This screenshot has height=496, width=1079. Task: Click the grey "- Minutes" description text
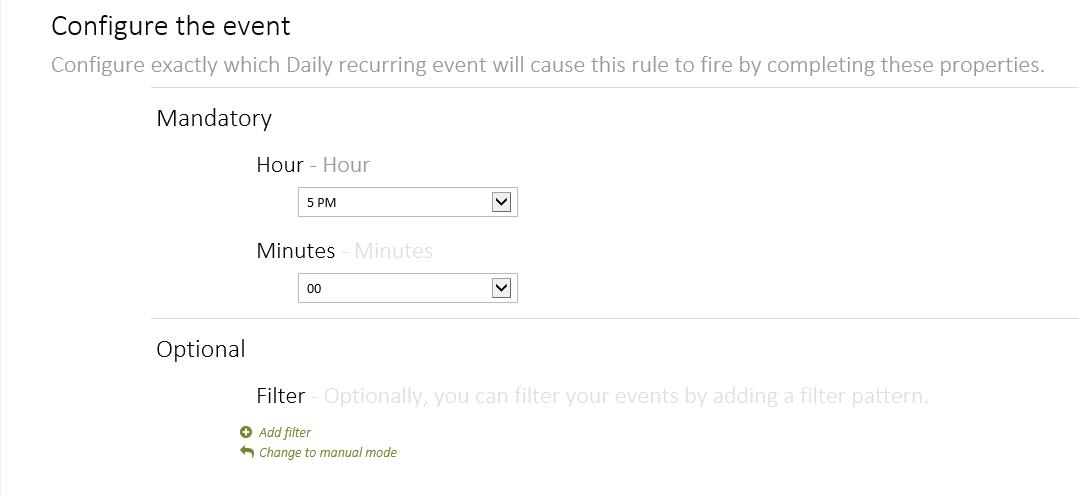tap(388, 251)
